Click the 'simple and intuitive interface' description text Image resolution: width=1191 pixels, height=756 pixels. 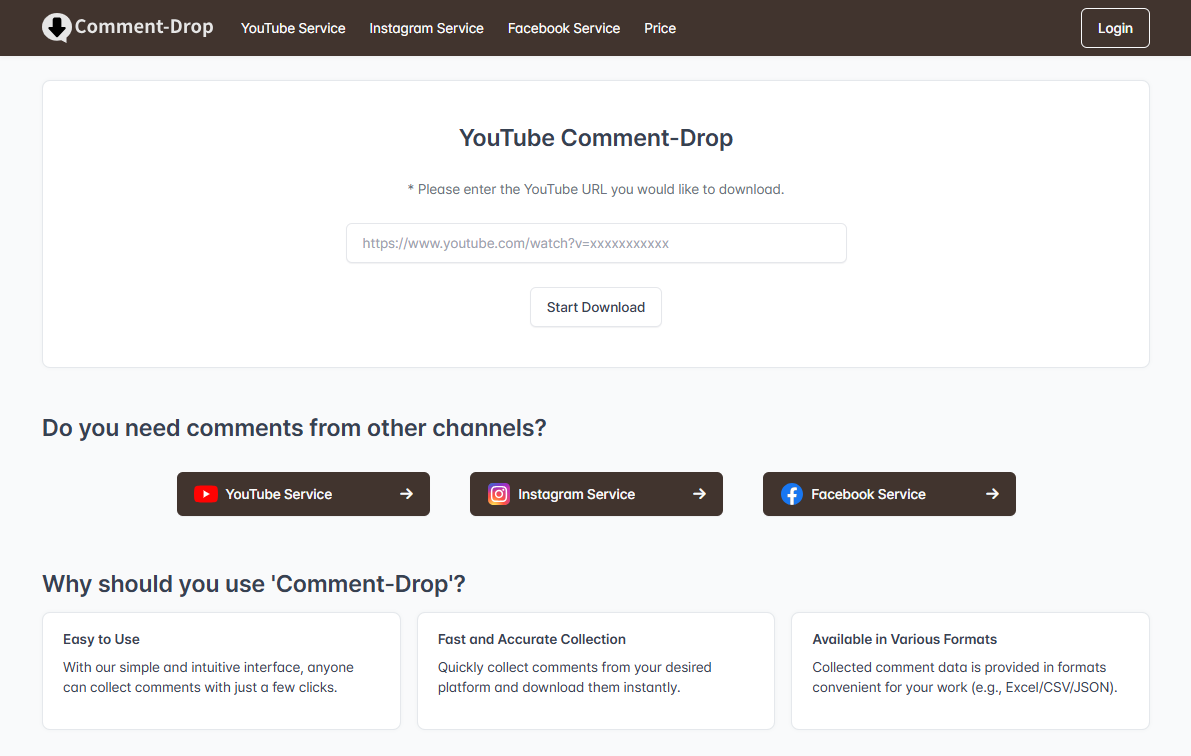208,677
